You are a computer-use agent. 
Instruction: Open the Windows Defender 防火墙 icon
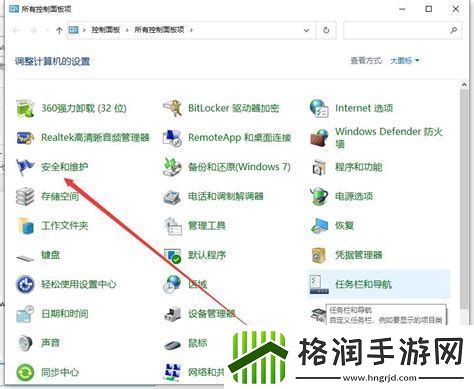319,138
